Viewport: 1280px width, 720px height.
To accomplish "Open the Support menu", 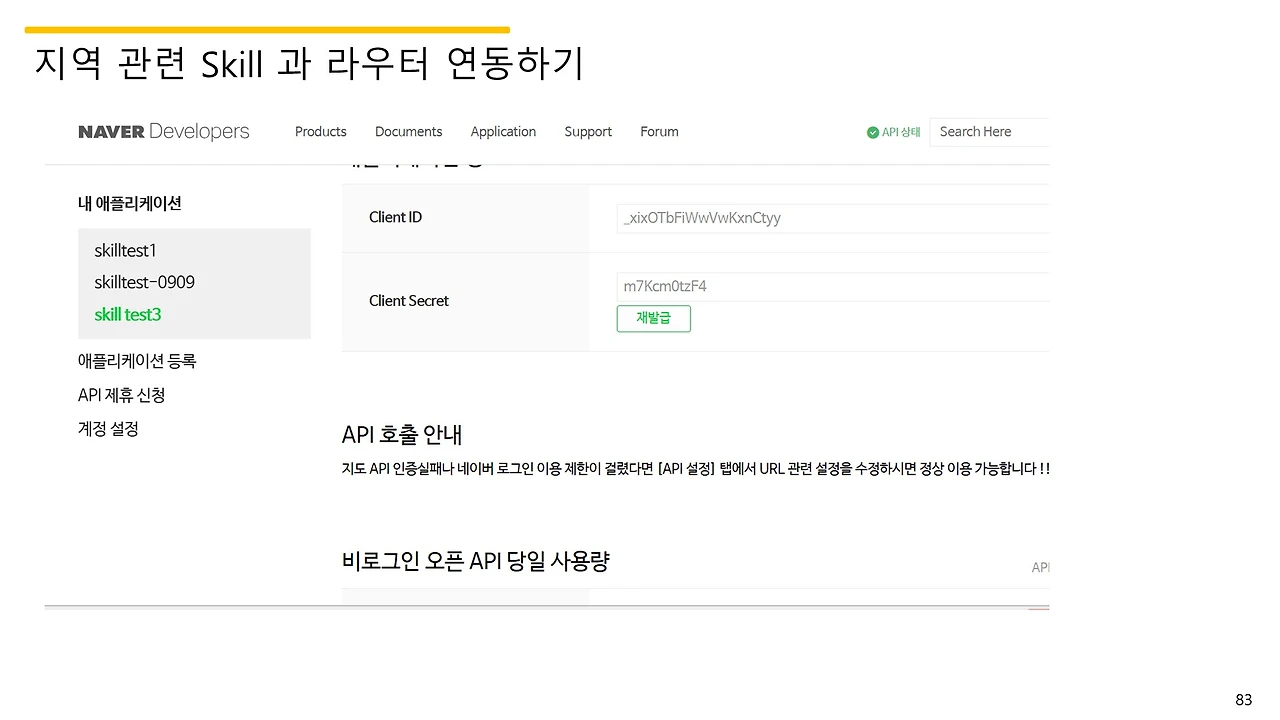I will click(588, 131).
